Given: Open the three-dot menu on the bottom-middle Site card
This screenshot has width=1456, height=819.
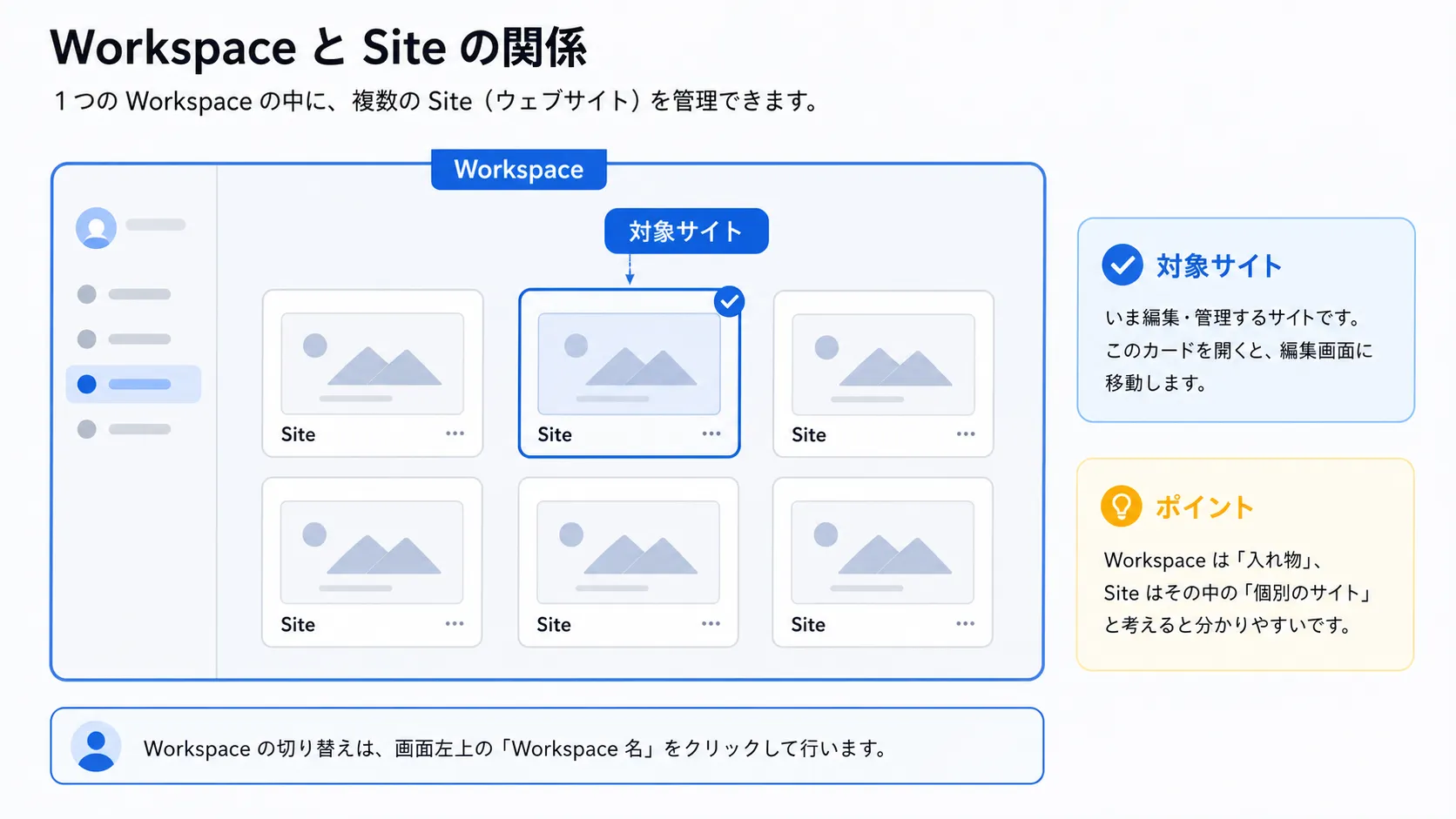Looking at the screenshot, I should tap(711, 623).
